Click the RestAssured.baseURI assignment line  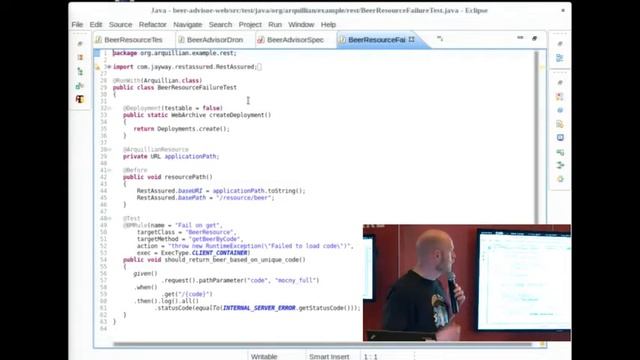point(221,191)
